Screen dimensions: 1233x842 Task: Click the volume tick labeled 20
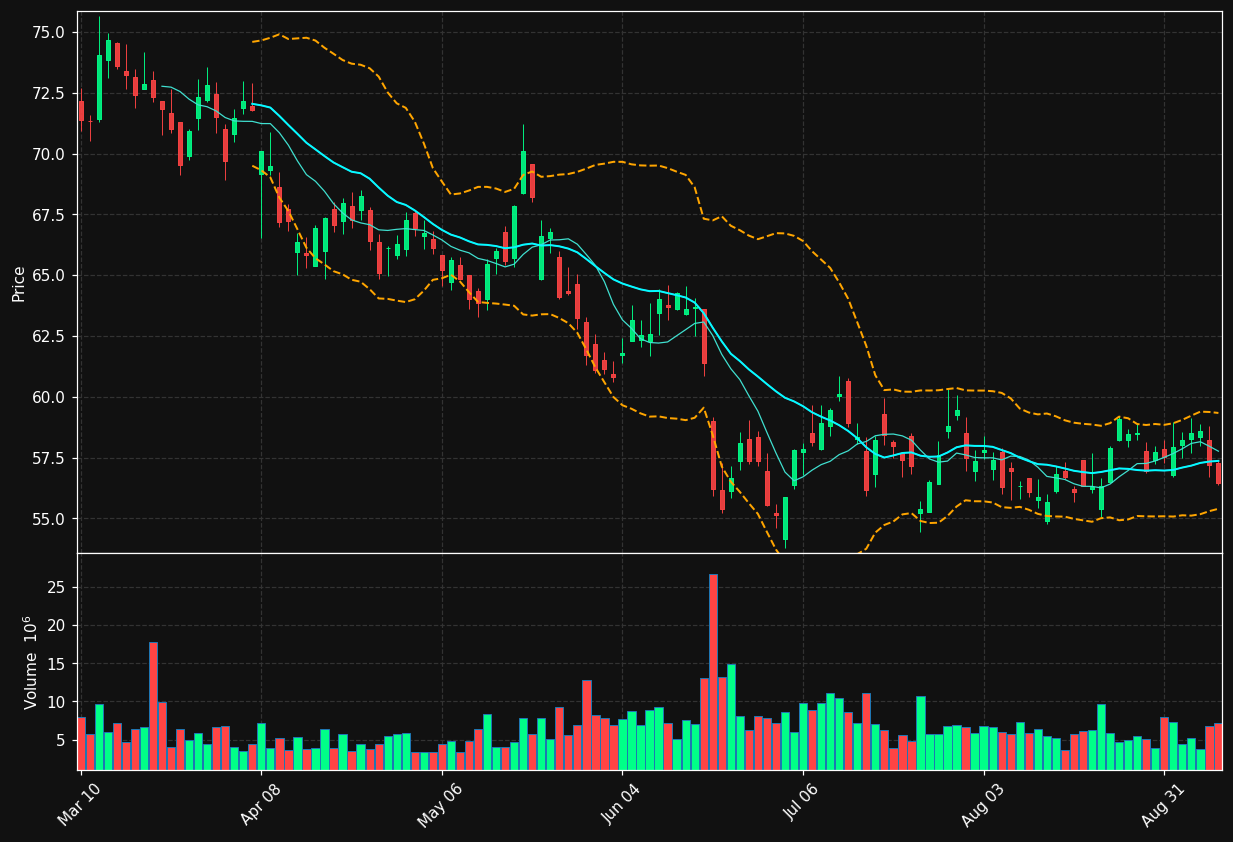[x=57, y=625]
